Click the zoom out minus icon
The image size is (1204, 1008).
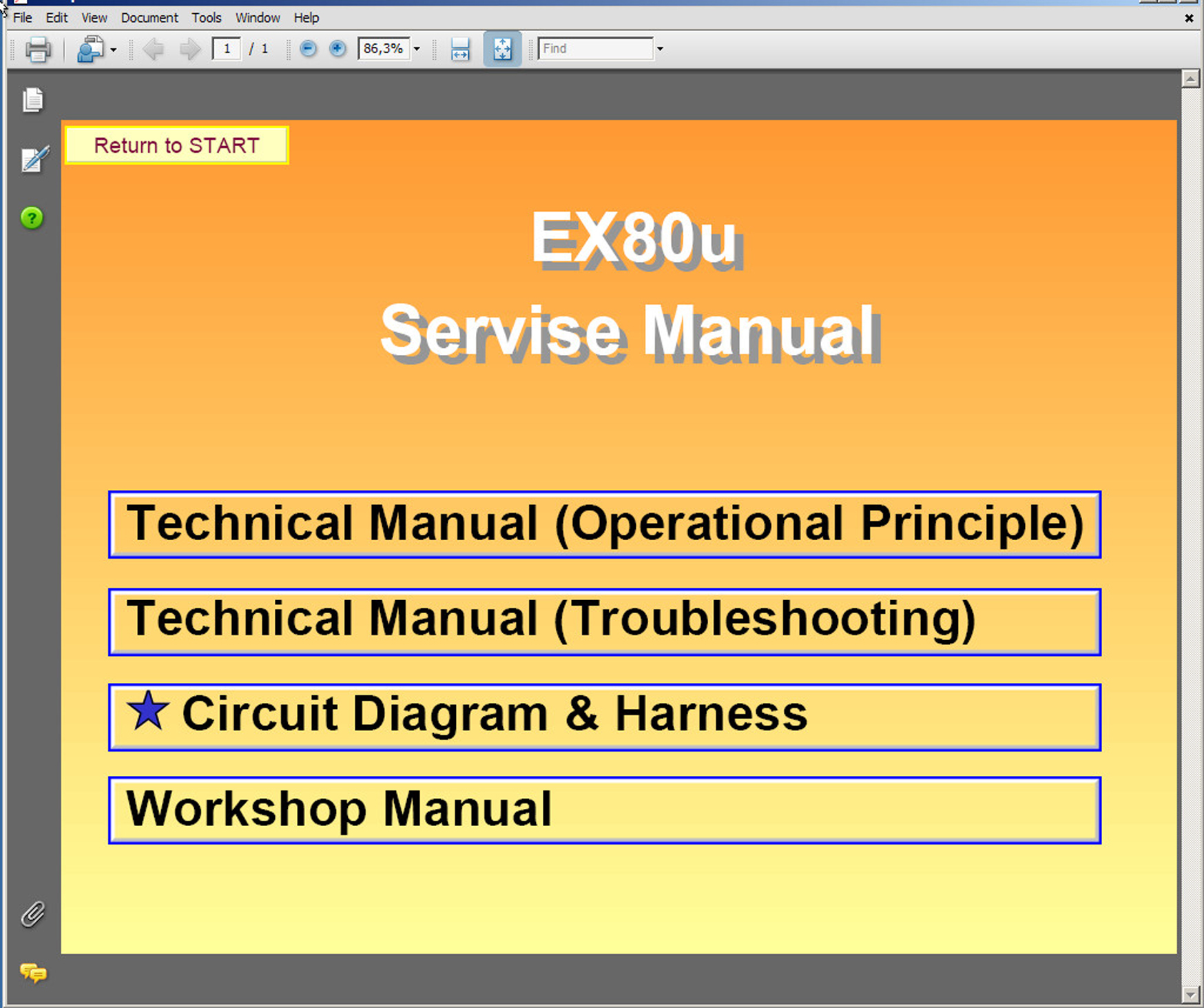pyautogui.click(x=309, y=49)
